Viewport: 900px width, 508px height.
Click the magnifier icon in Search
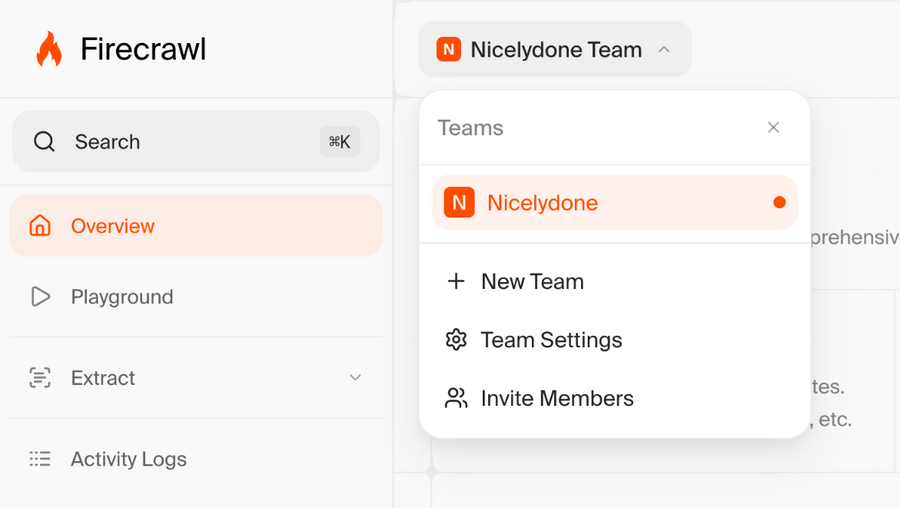[44, 142]
